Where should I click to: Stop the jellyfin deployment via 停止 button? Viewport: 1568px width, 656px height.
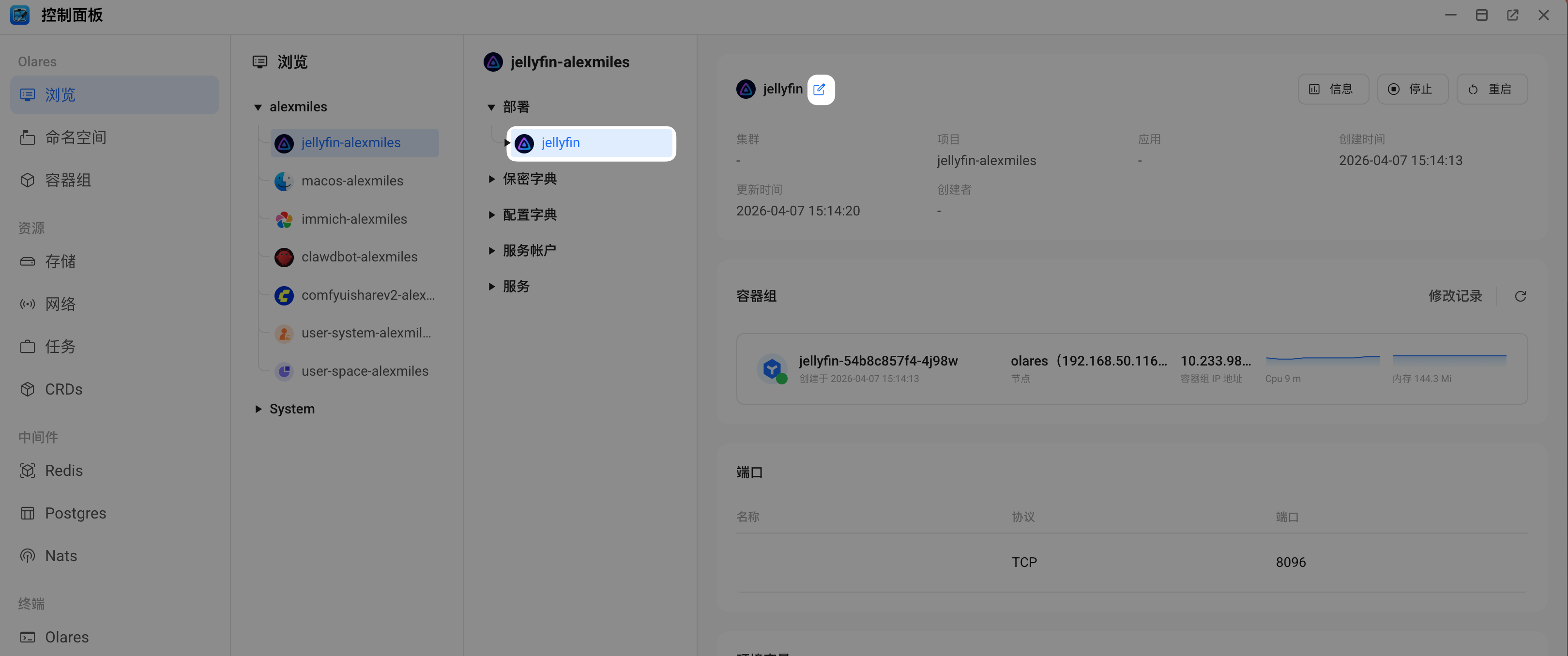(1412, 89)
